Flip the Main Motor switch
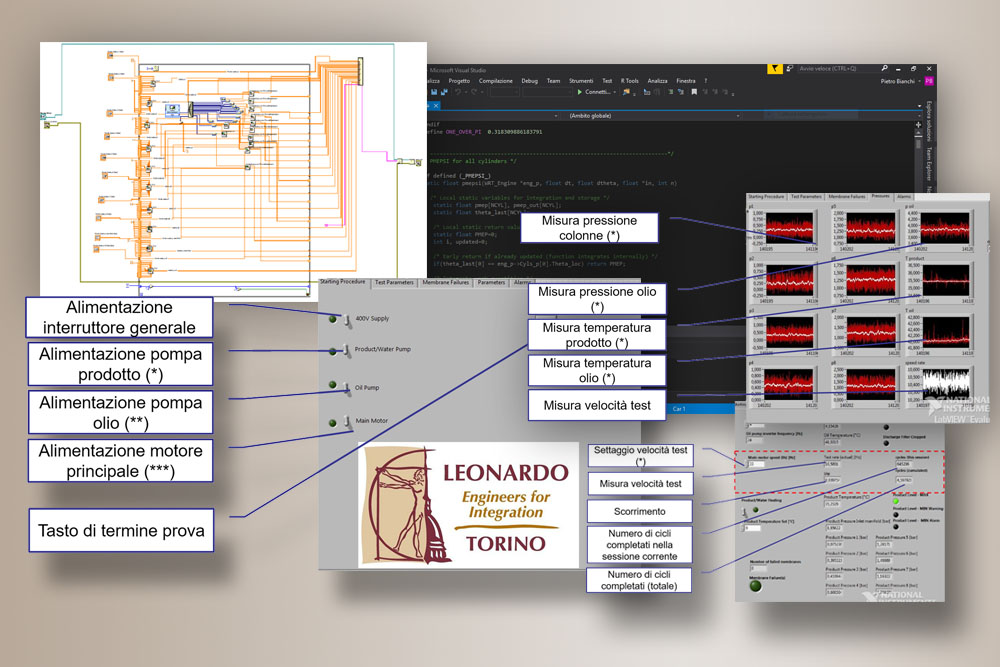The image size is (1000, 667). click(x=347, y=421)
